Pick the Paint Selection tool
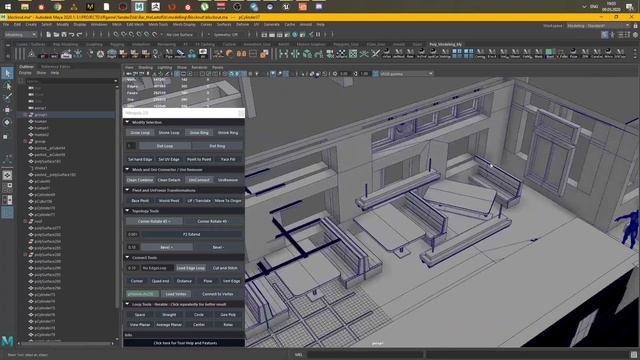Screen dimensions: 640x360 pos(7,98)
